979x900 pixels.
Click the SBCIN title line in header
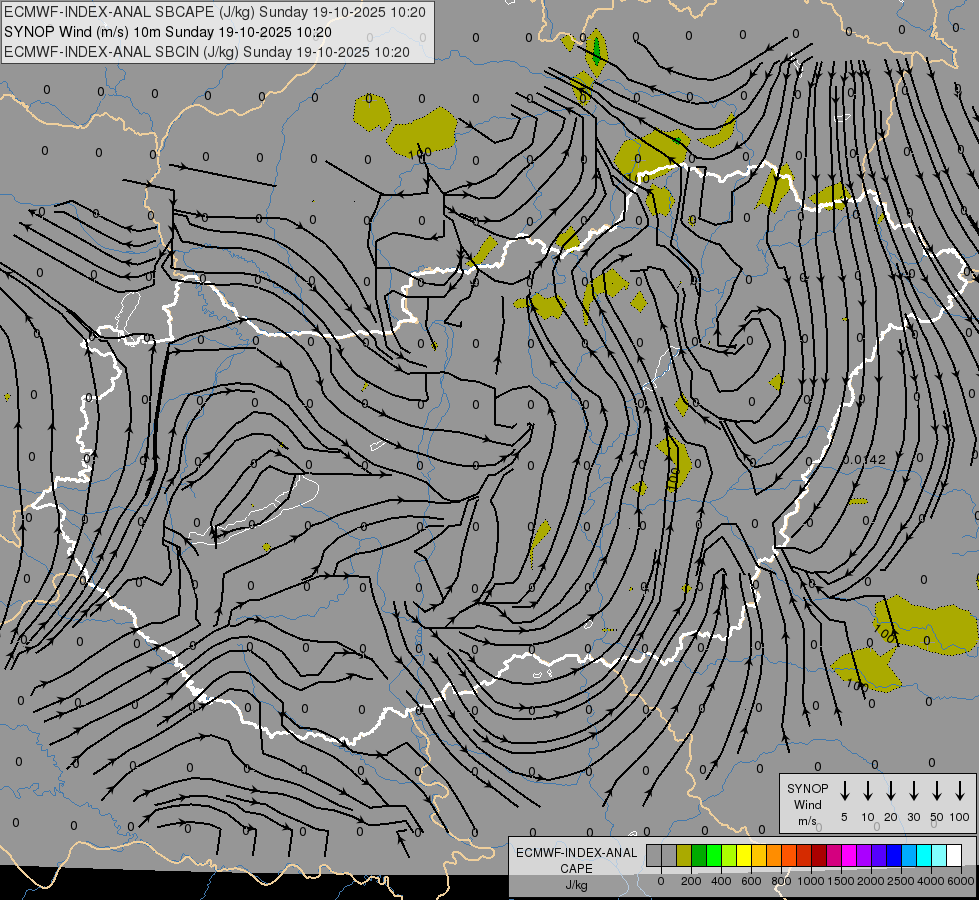207,52
